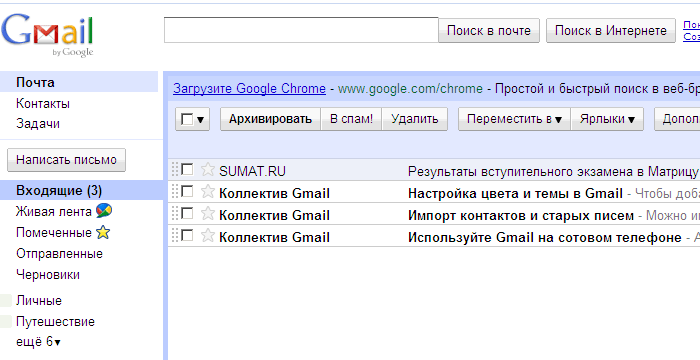Star the Используйте Gmail на сотовом message
This screenshot has width=700, height=360.
208,235
